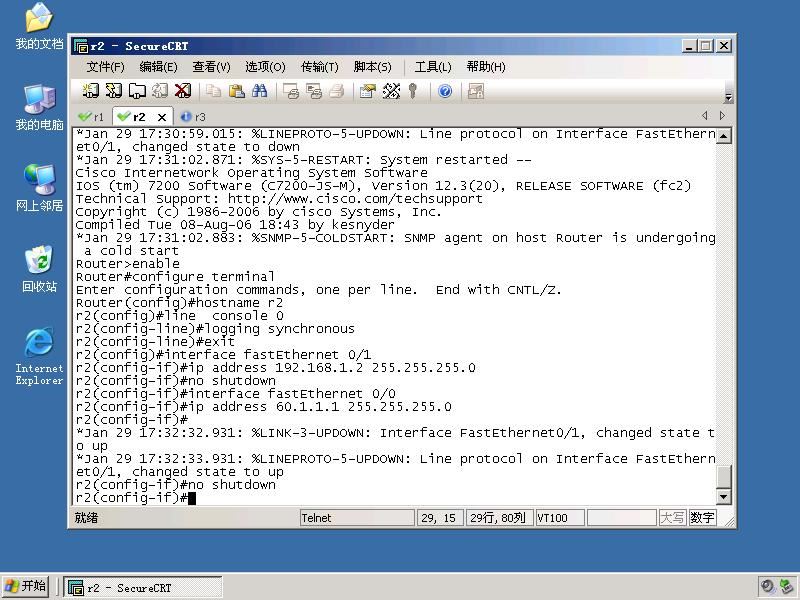800x600 pixels.
Task: Open the Keymap Editor toolbar icon
Action: [x=391, y=91]
